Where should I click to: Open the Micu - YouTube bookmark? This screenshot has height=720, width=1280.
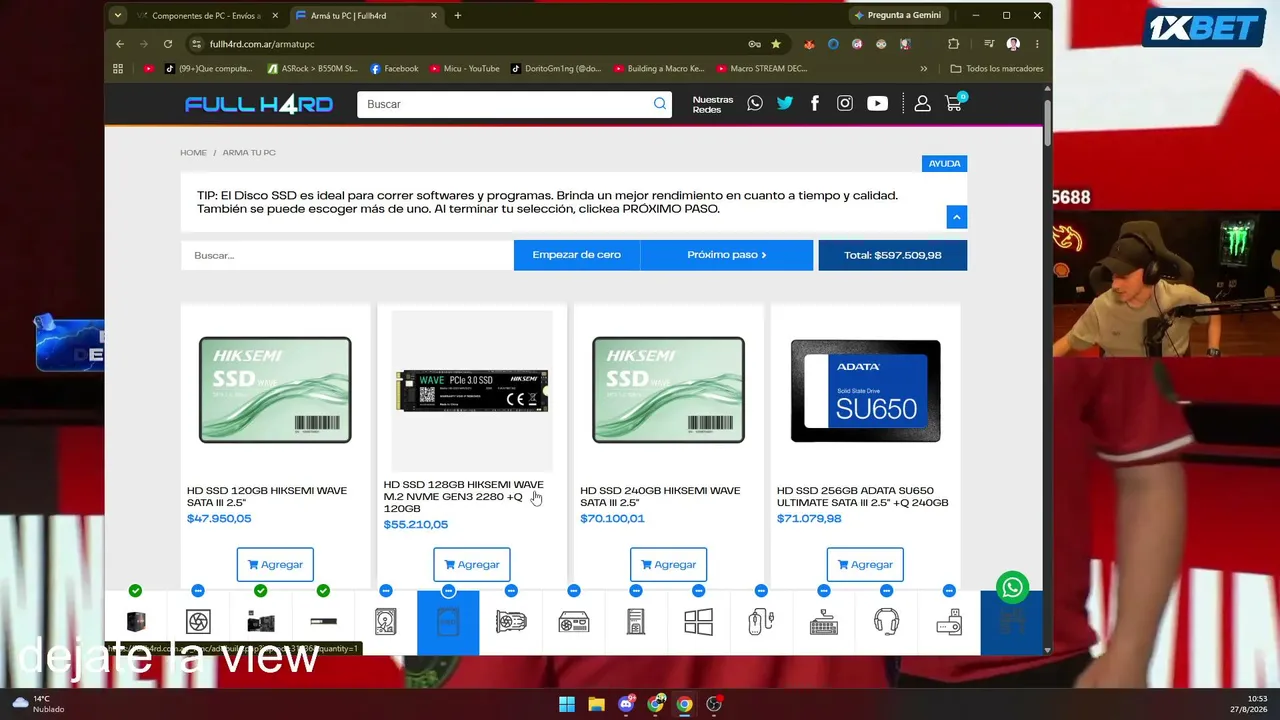point(464,69)
